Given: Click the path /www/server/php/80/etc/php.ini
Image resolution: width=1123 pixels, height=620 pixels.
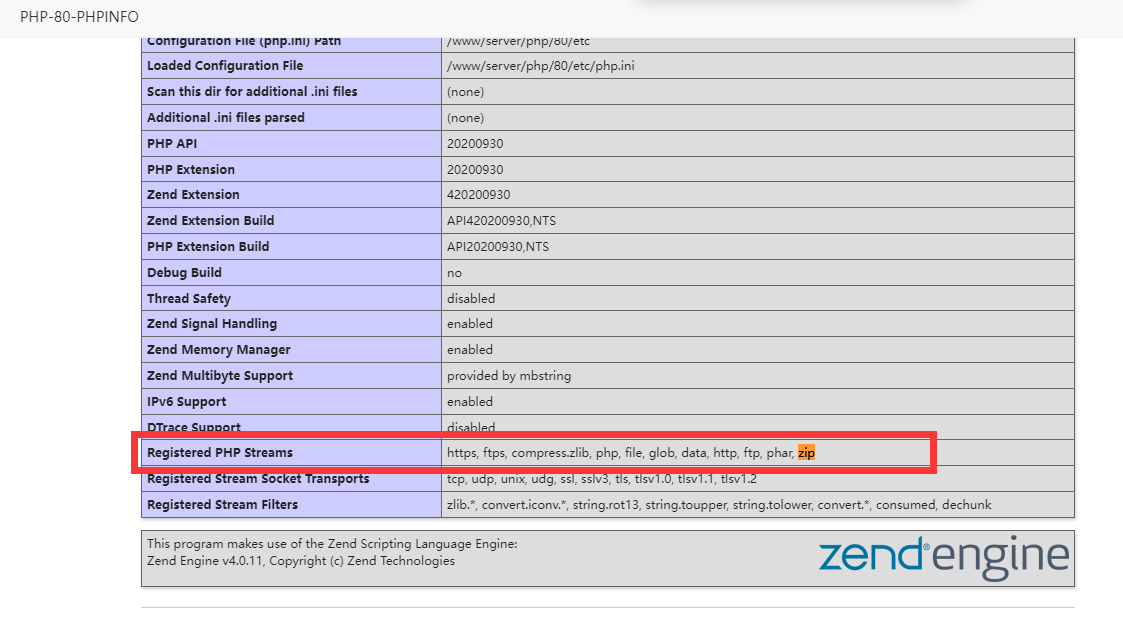Looking at the screenshot, I should click(x=541, y=66).
